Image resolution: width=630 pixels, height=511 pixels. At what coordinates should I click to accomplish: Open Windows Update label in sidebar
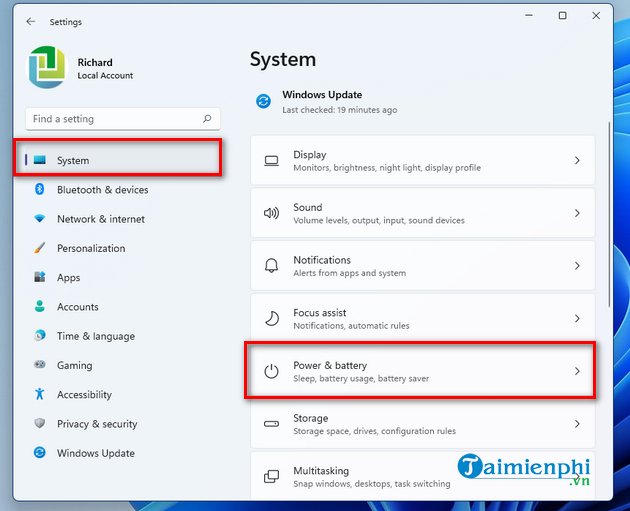click(96, 454)
